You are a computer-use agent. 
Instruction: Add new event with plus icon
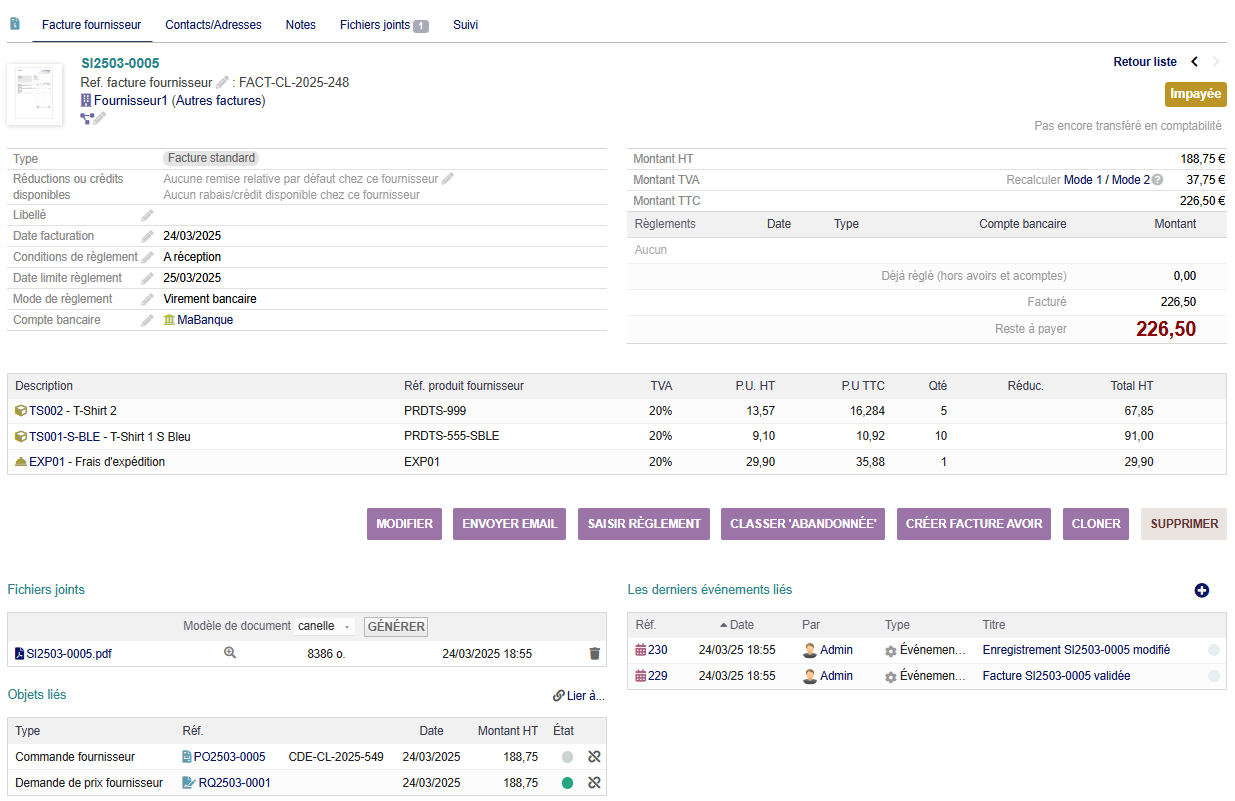tap(1202, 591)
